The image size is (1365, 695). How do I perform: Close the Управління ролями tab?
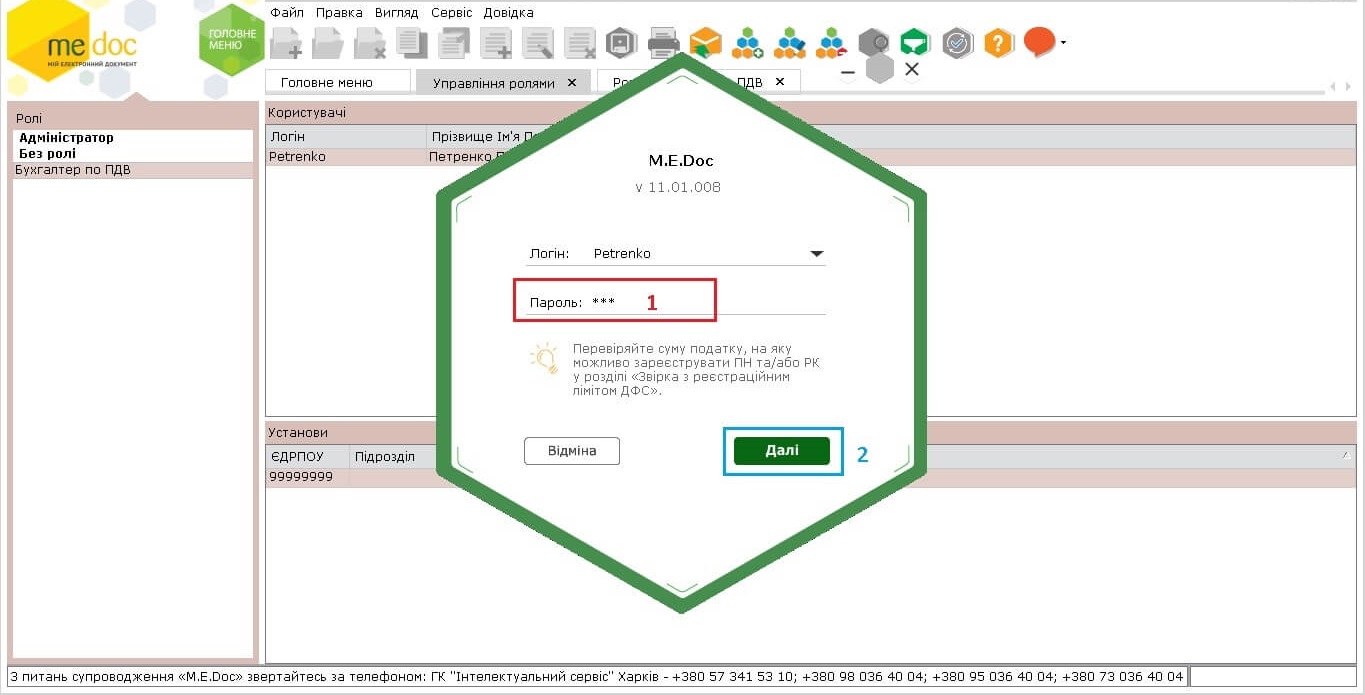coord(572,83)
